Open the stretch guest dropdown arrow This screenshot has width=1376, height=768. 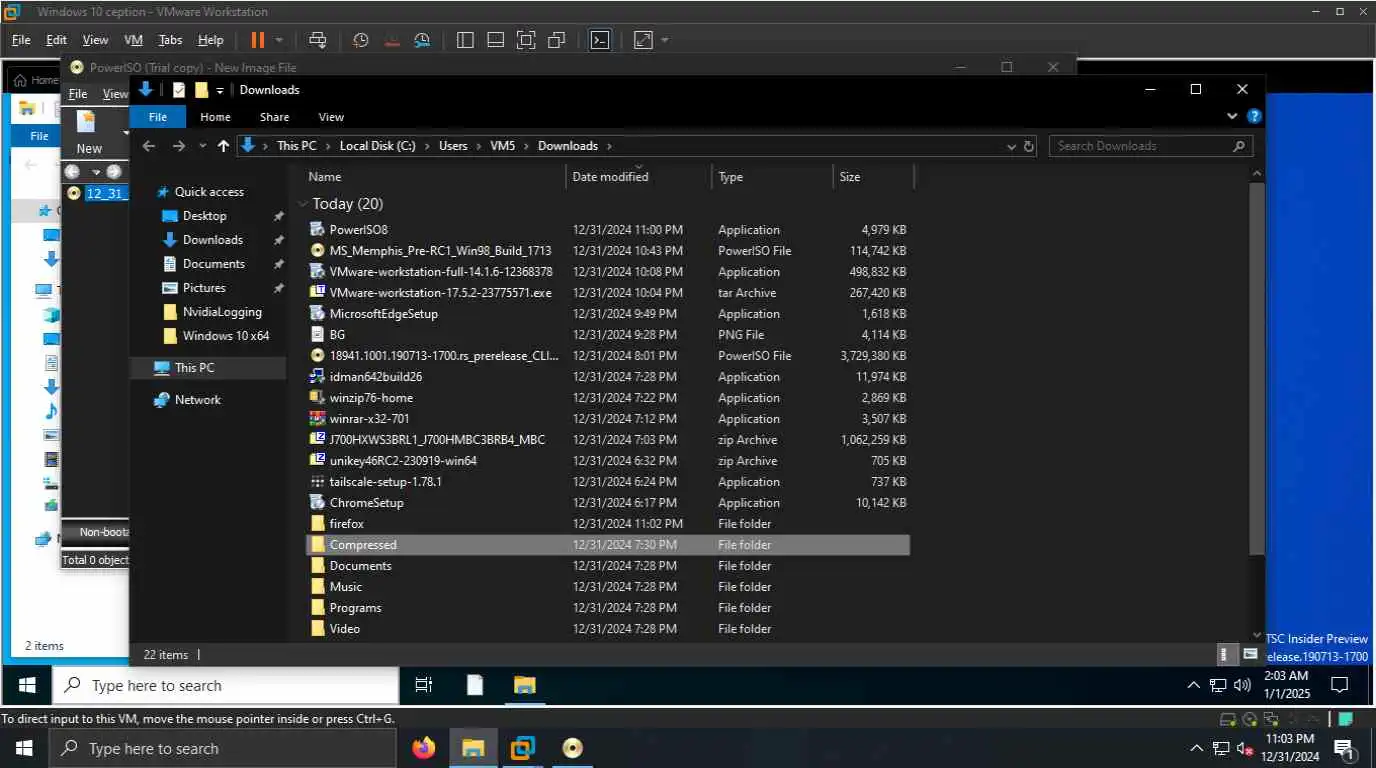coord(665,40)
